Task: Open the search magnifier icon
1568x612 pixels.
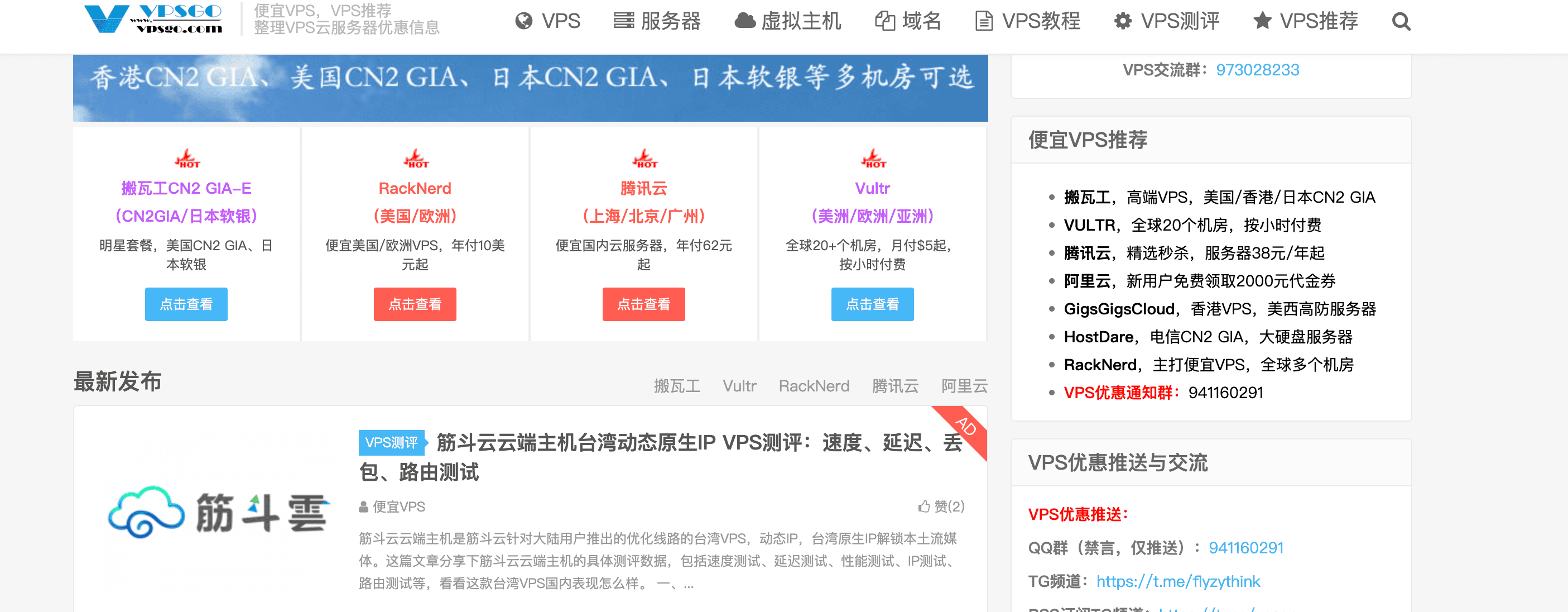Action: (1401, 22)
